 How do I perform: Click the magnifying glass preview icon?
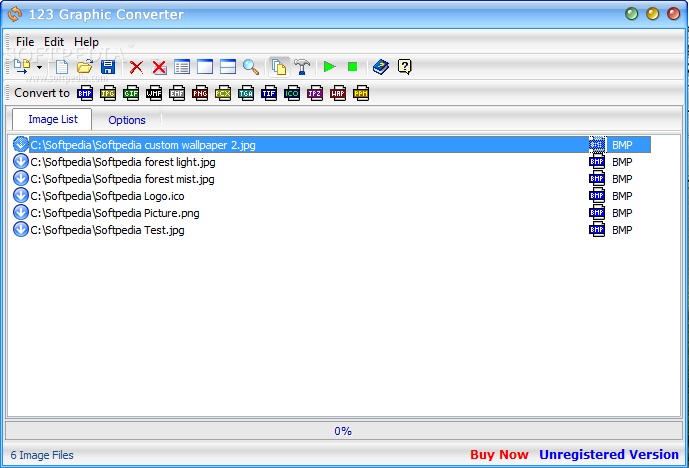point(251,67)
